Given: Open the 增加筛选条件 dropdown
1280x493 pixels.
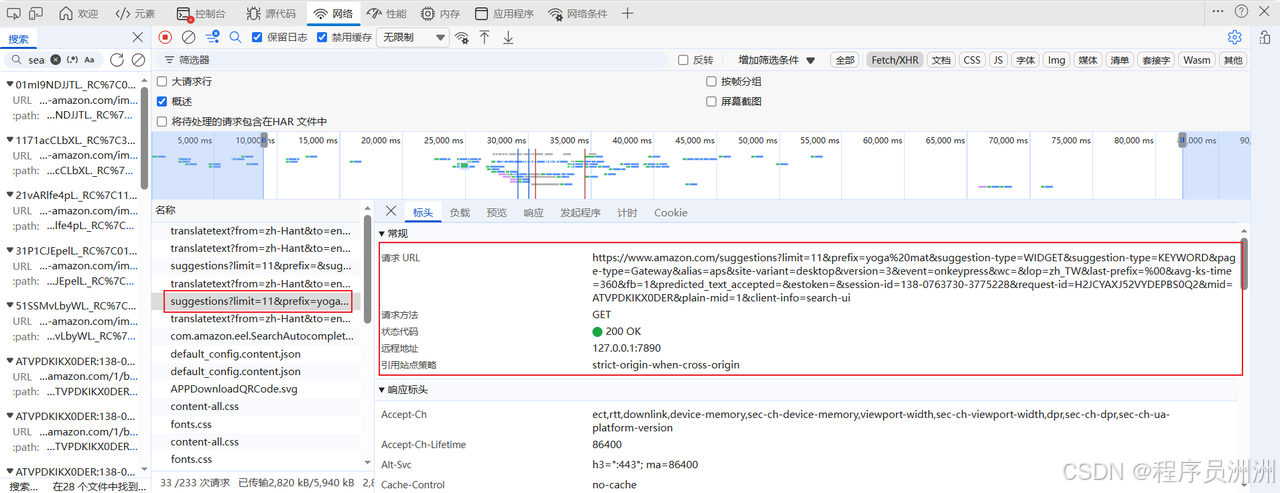Looking at the screenshot, I should point(777,60).
